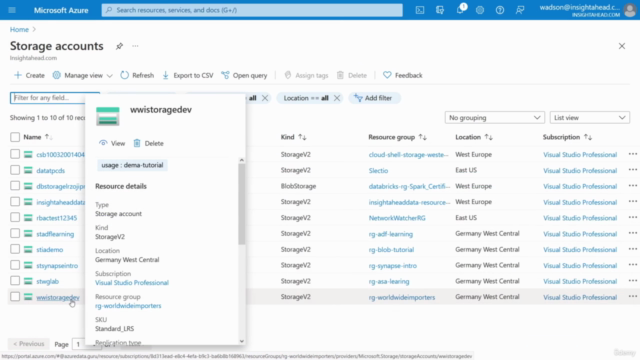Click Delete in wwistoragedev popup

(149, 143)
